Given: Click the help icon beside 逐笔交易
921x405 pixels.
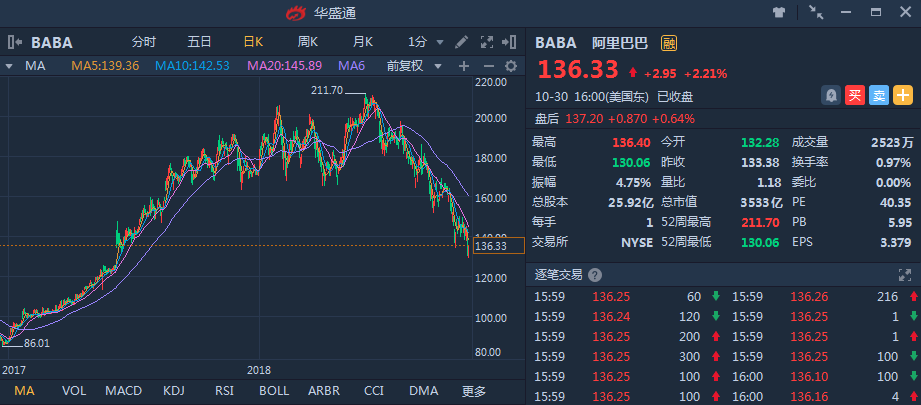Looking at the screenshot, I should click(x=595, y=274).
